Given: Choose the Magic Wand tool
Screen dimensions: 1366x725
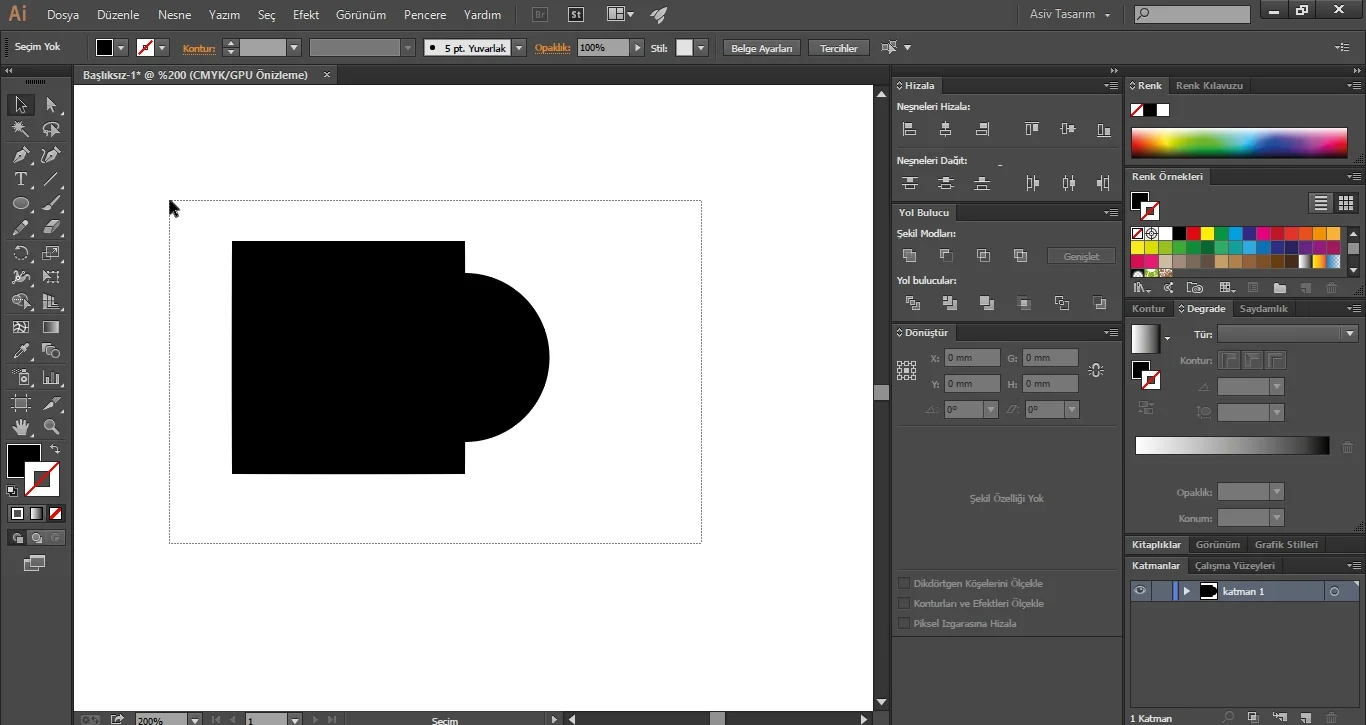Looking at the screenshot, I should pos(20,130).
